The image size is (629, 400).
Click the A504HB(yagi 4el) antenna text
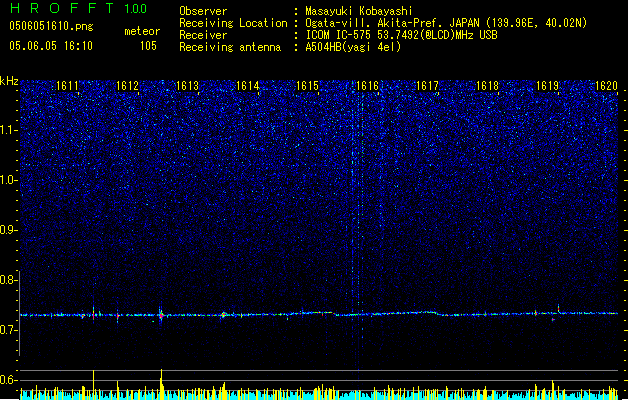(x=353, y=47)
